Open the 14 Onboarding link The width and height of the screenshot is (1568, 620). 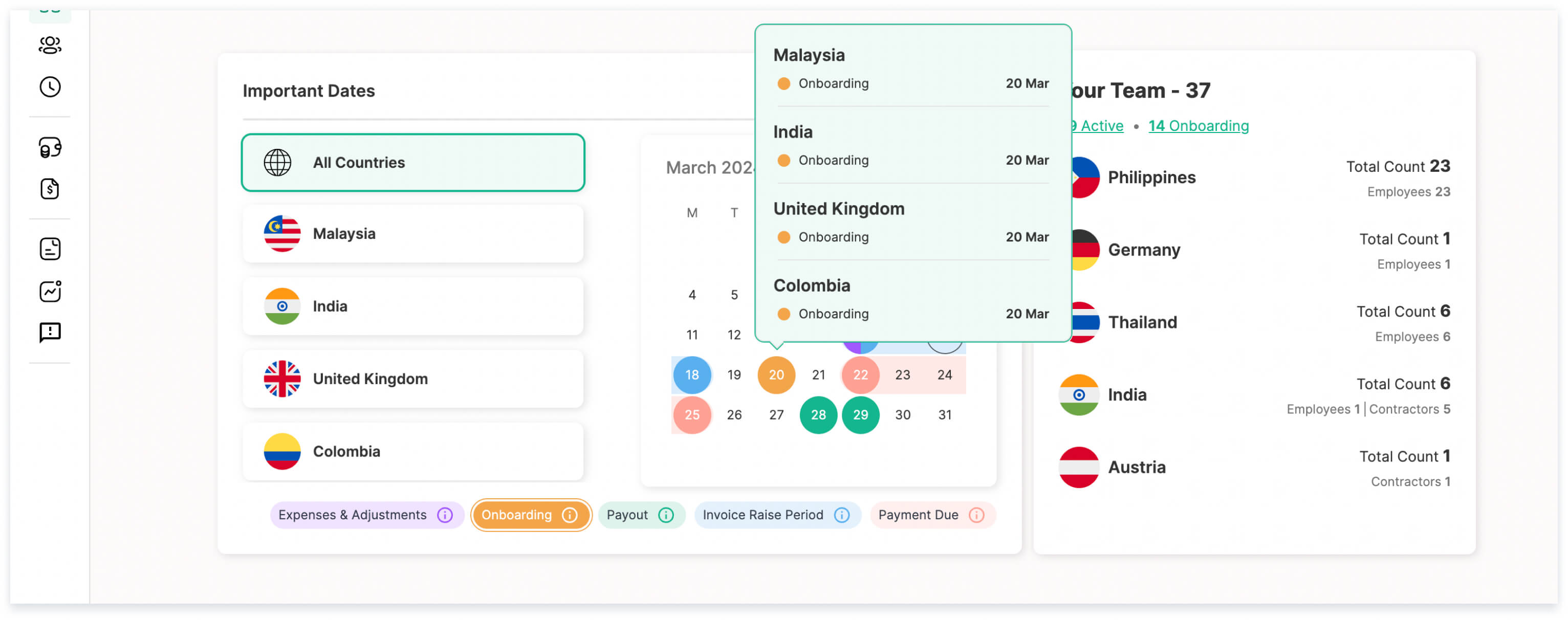[1198, 126]
